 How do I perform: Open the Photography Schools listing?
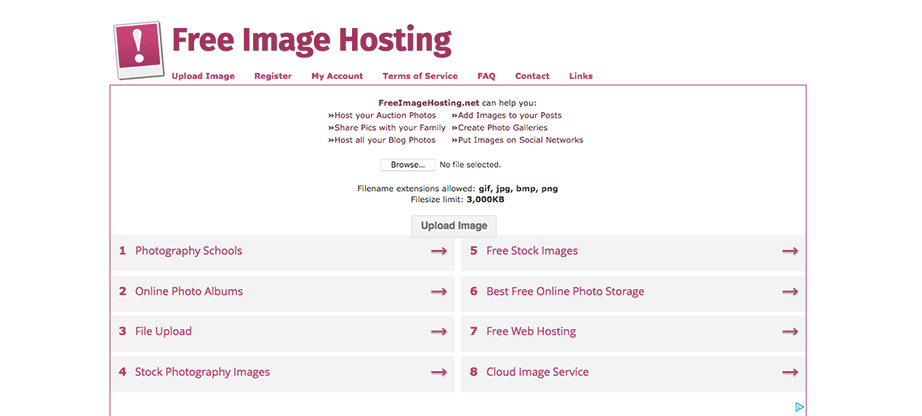tap(283, 251)
